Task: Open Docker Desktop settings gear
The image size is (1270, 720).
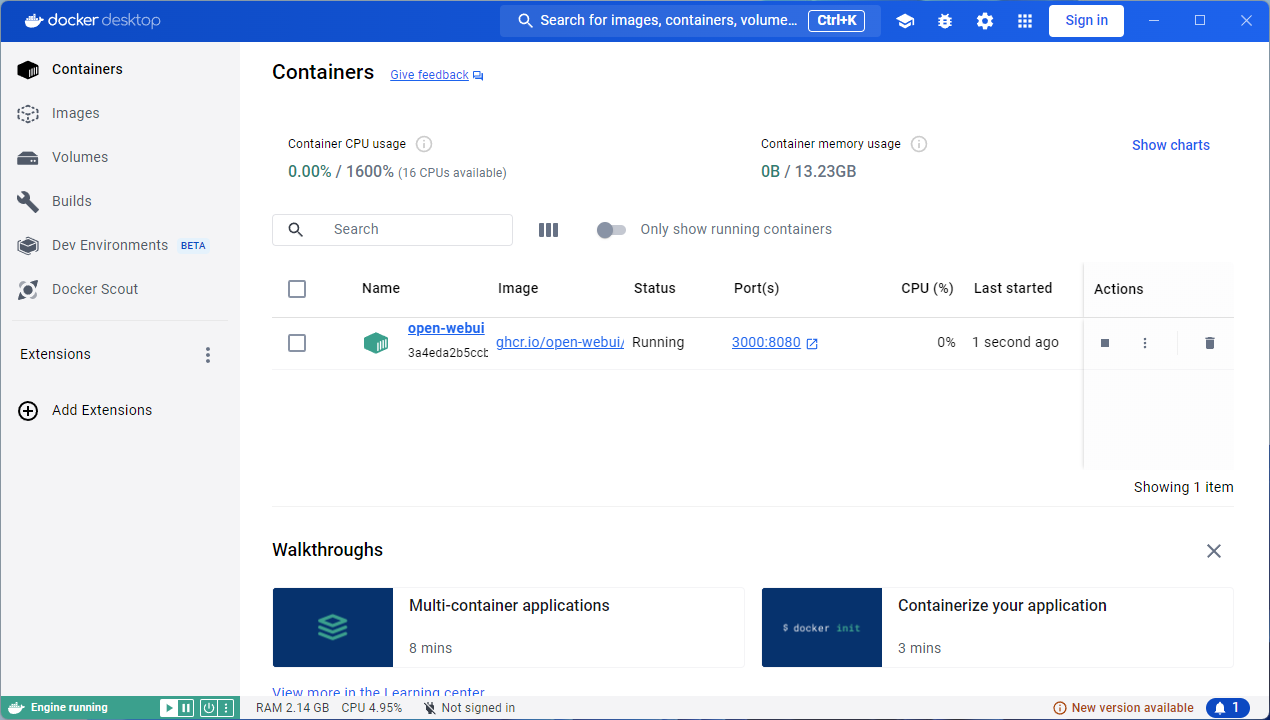Action: pos(985,21)
